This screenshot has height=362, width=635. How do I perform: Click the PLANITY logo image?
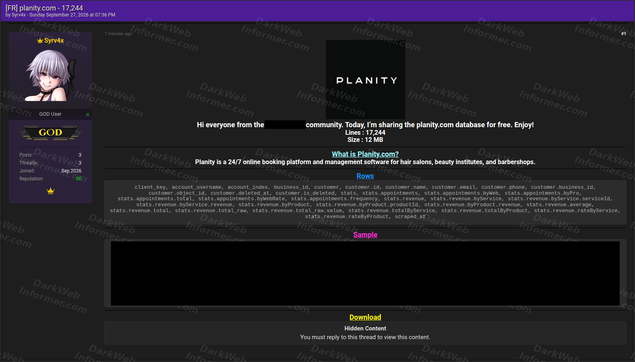click(x=365, y=79)
